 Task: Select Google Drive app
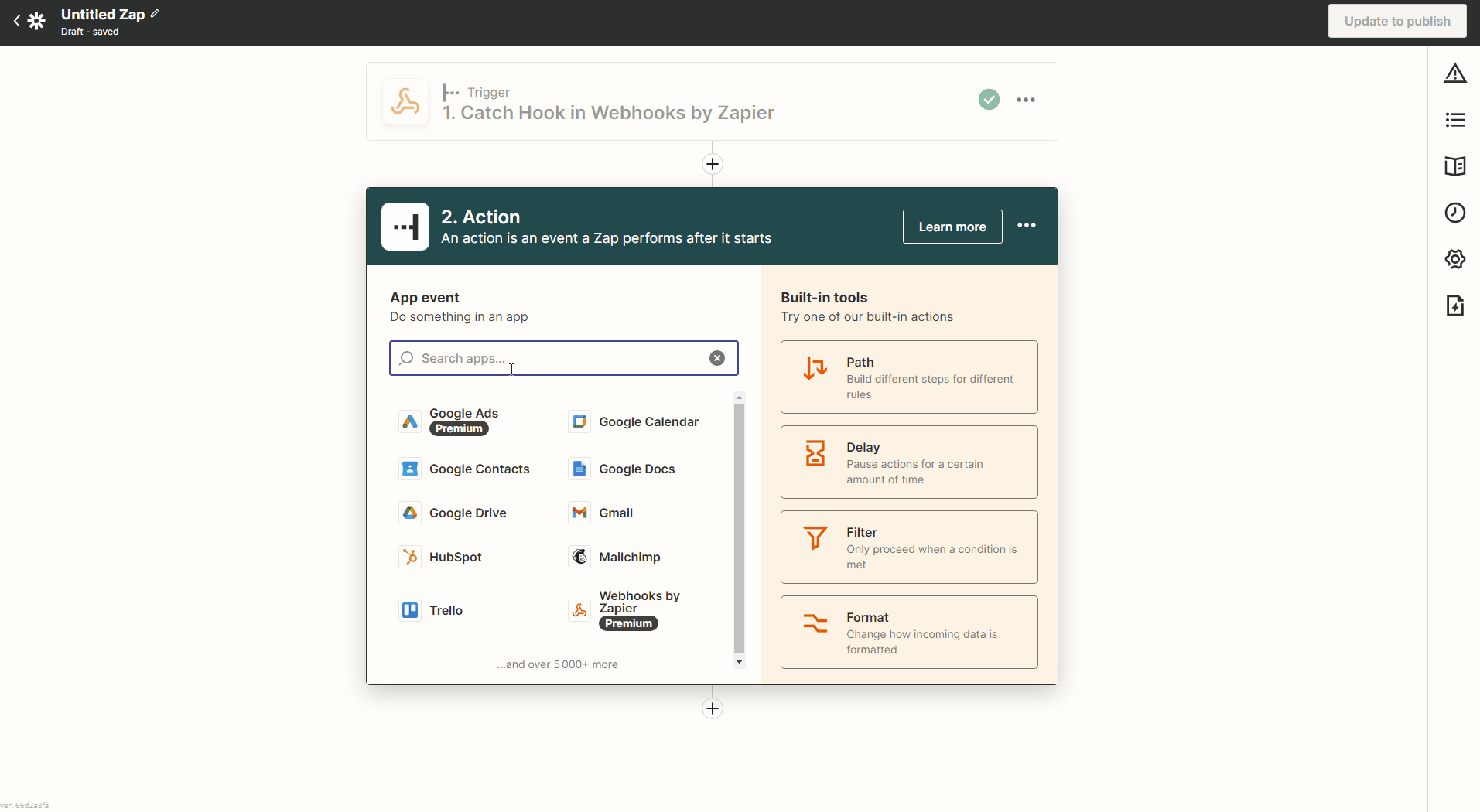[453, 513]
